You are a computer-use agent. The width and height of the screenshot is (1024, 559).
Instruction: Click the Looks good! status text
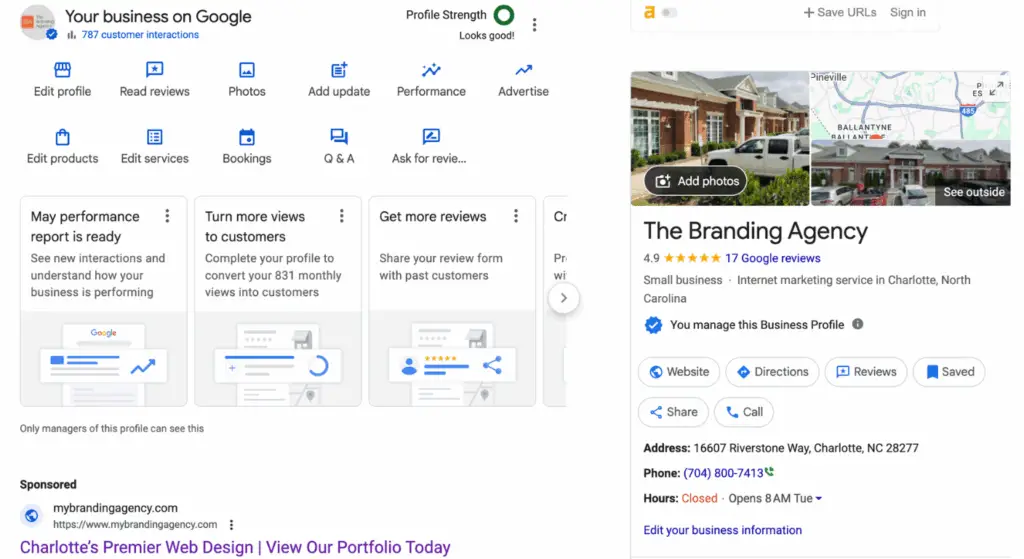pyautogui.click(x=487, y=35)
